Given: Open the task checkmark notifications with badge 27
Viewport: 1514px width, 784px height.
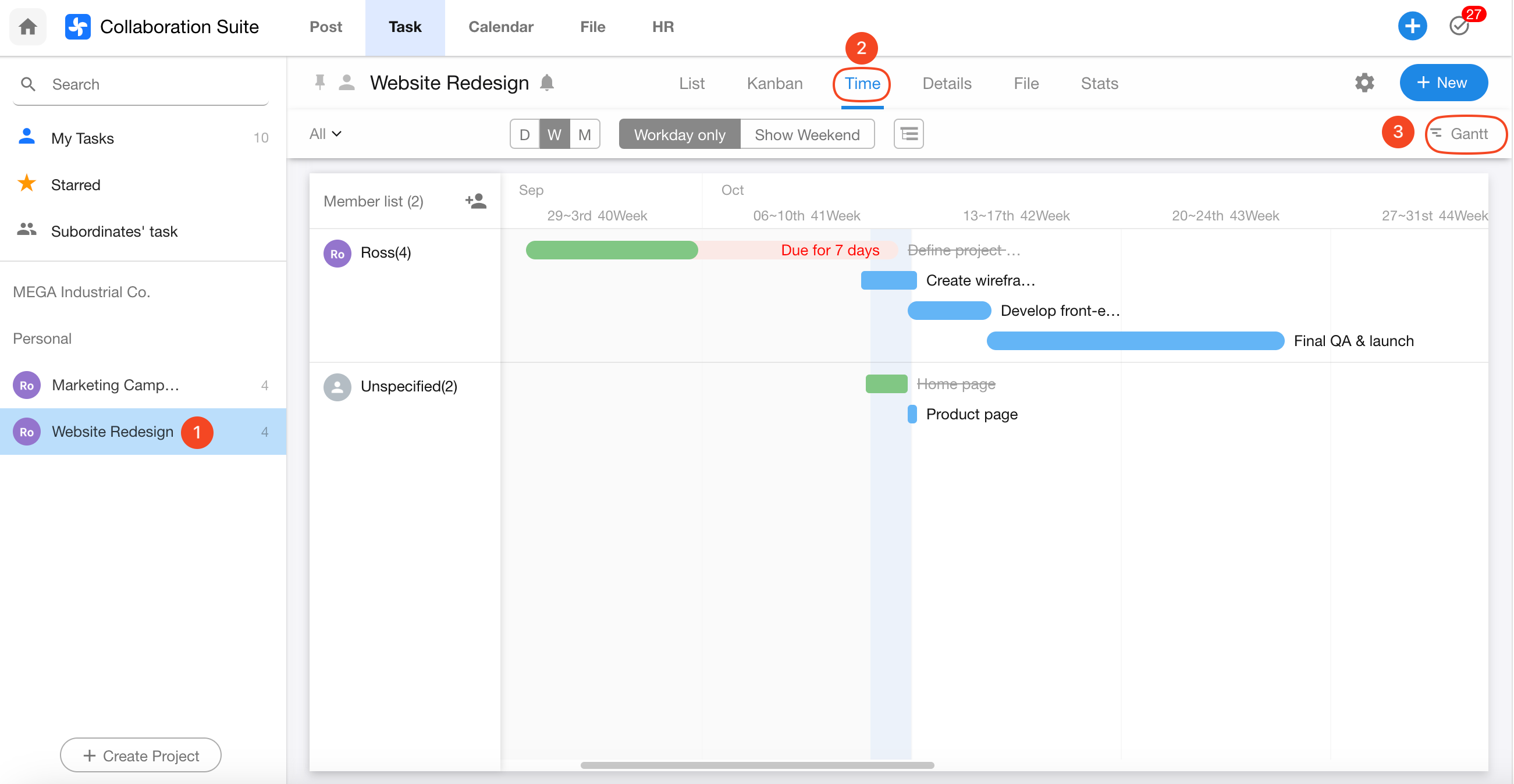Looking at the screenshot, I should pos(1459,26).
